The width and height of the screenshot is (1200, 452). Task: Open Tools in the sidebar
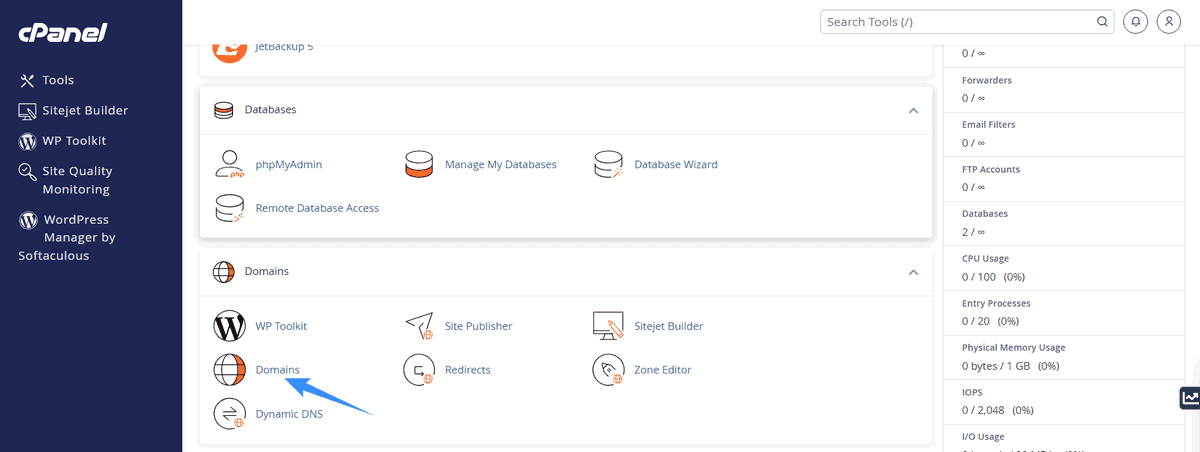58,80
